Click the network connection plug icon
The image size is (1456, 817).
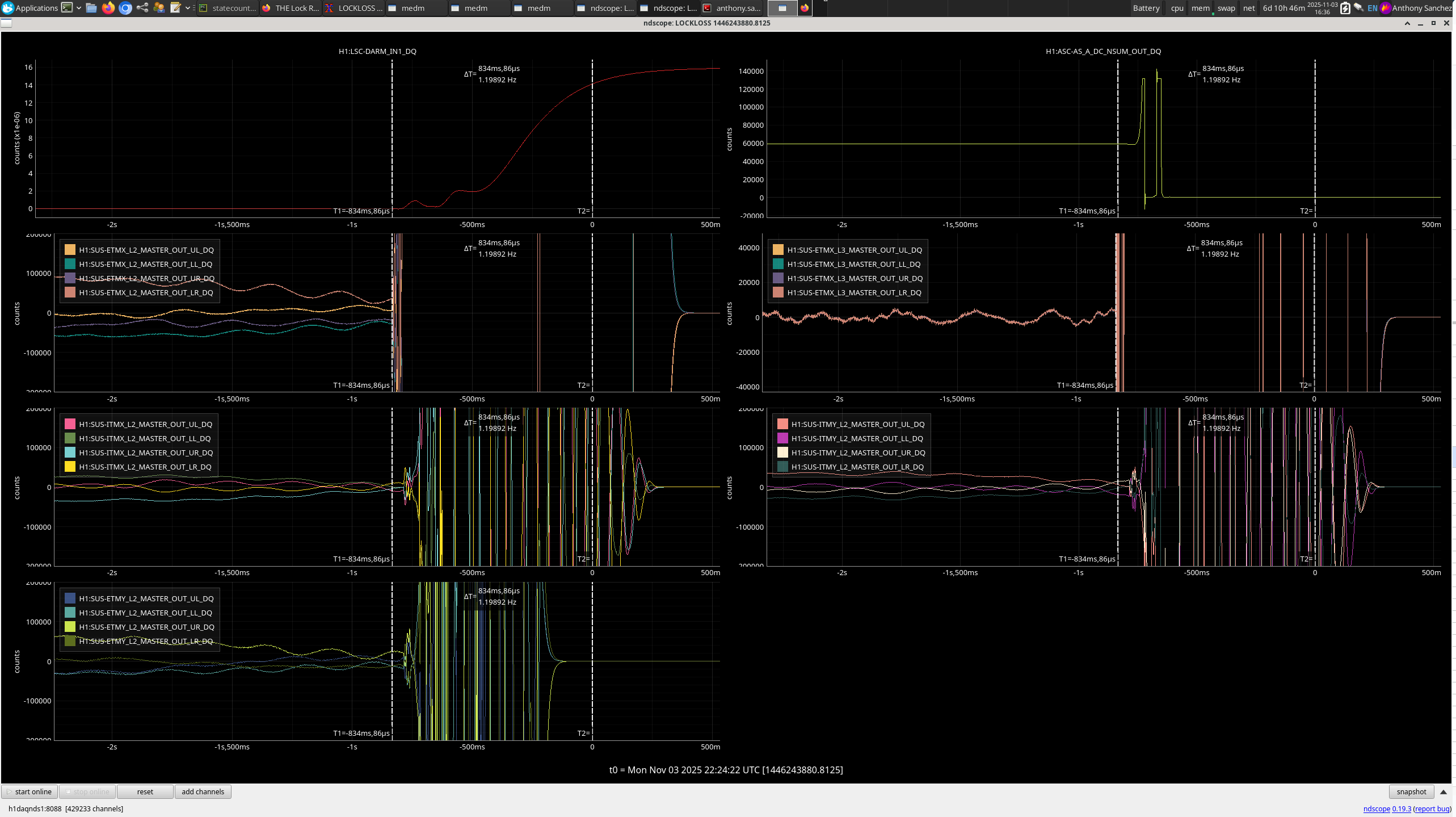[x=1359, y=8]
